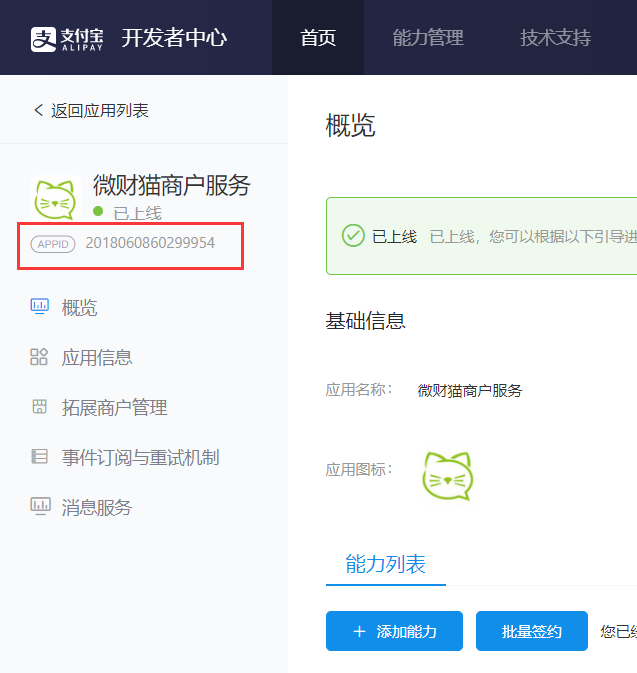The width and height of the screenshot is (637, 673).
Task: Click the 批量签约 button
Action: [x=532, y=631]
